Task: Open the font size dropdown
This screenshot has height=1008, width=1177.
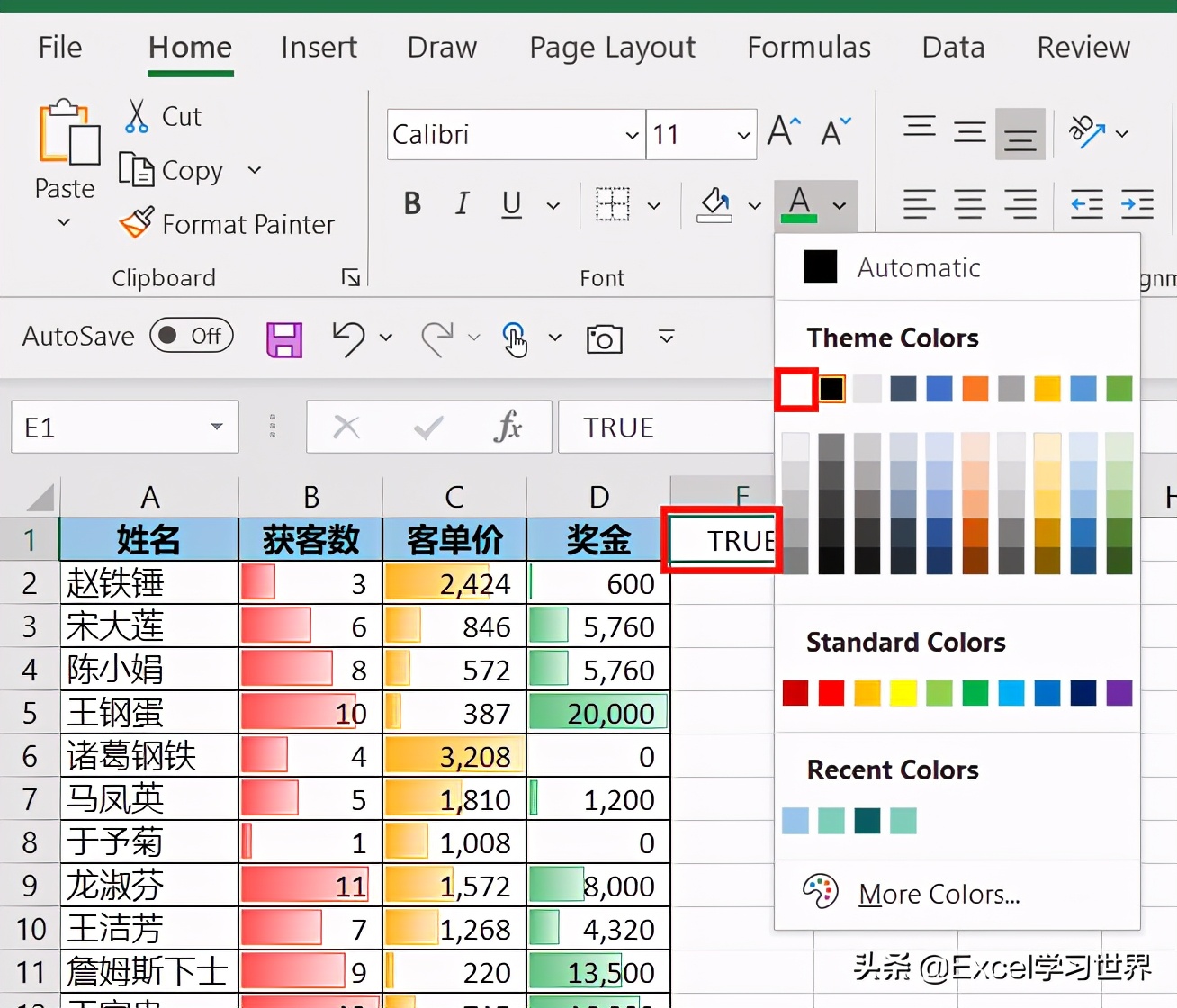Action: click(x=744, y=135)
